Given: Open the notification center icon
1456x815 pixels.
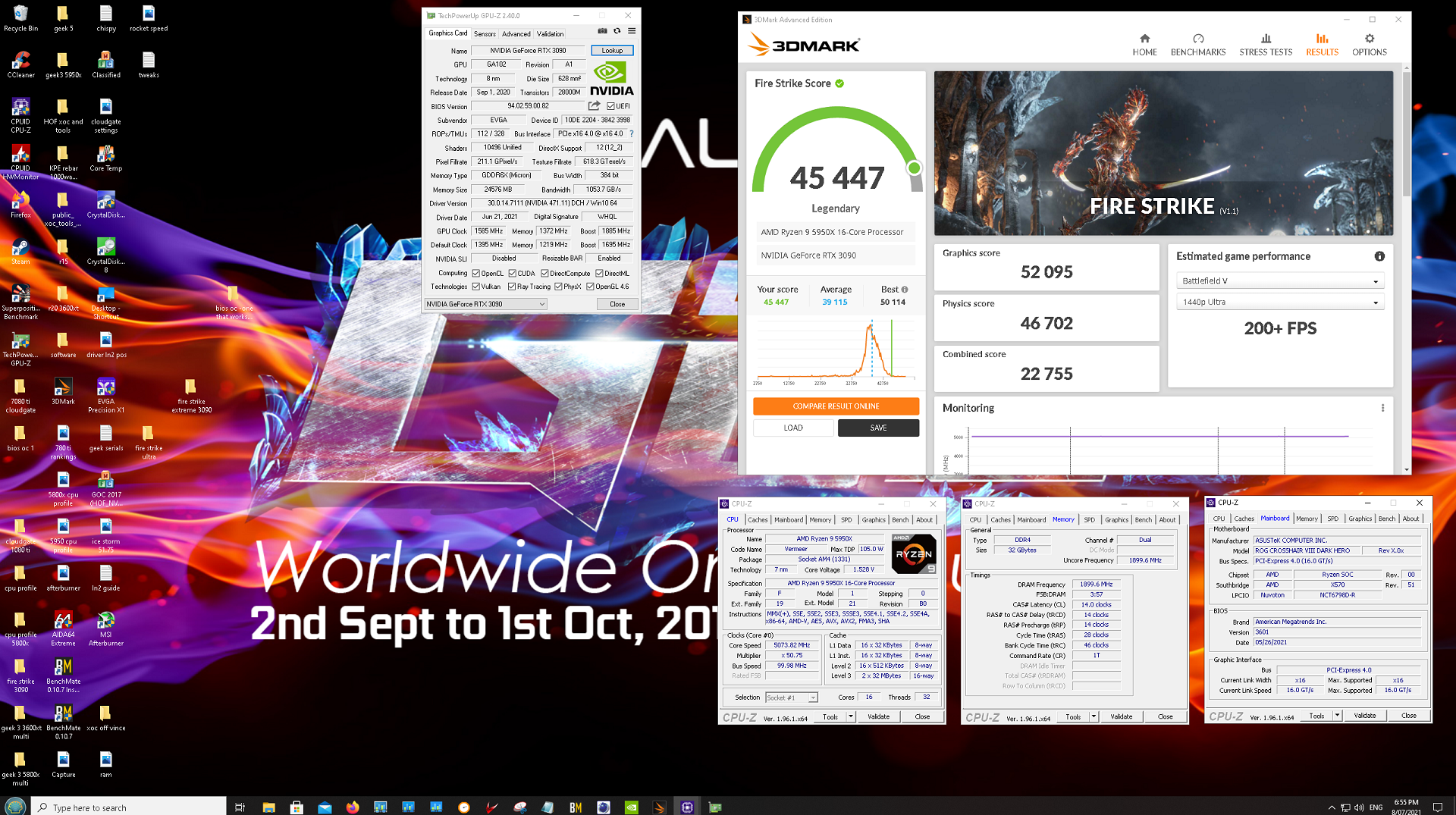Looking at the screenshot, I should pos(1437,807).
